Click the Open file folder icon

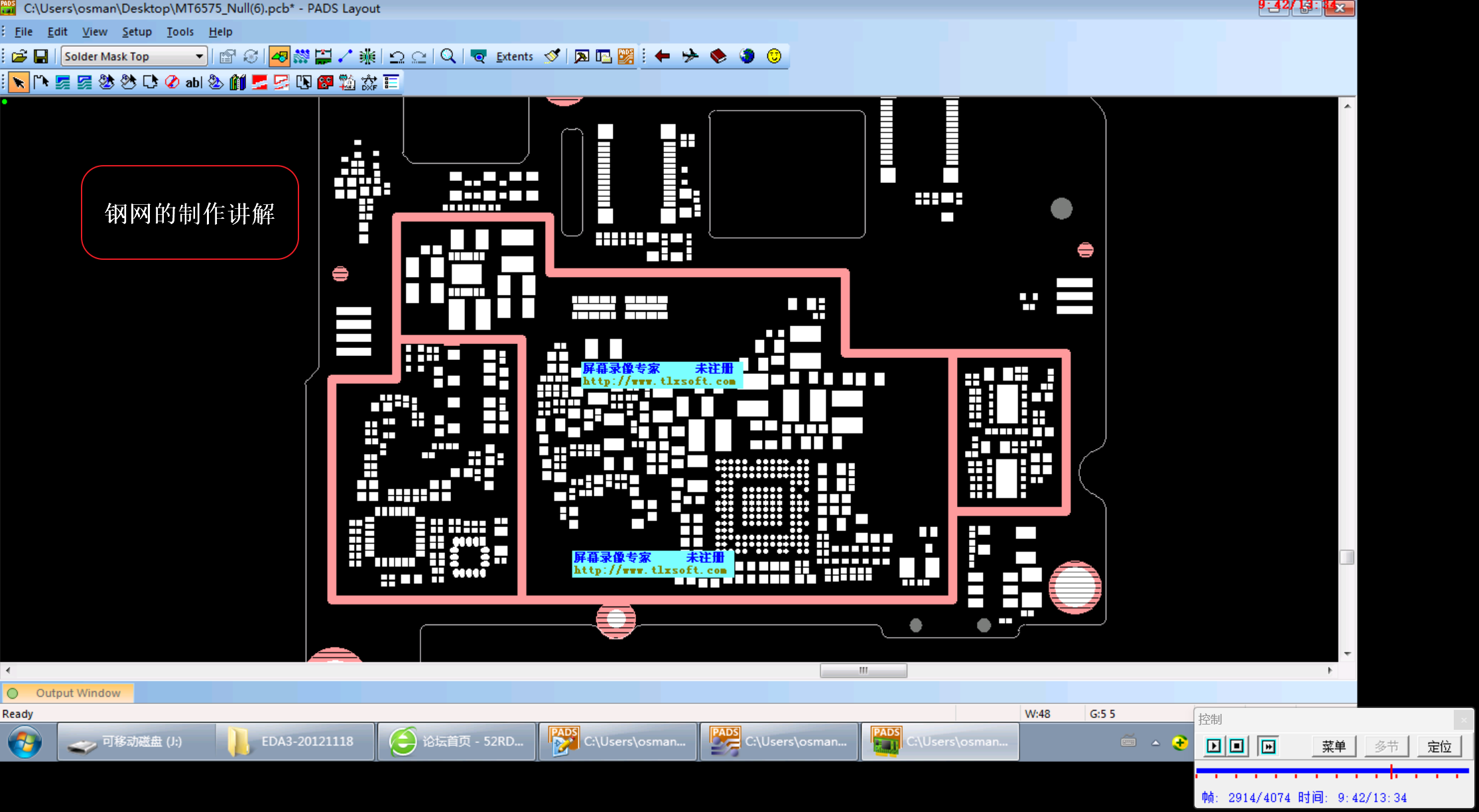(19, 56)
